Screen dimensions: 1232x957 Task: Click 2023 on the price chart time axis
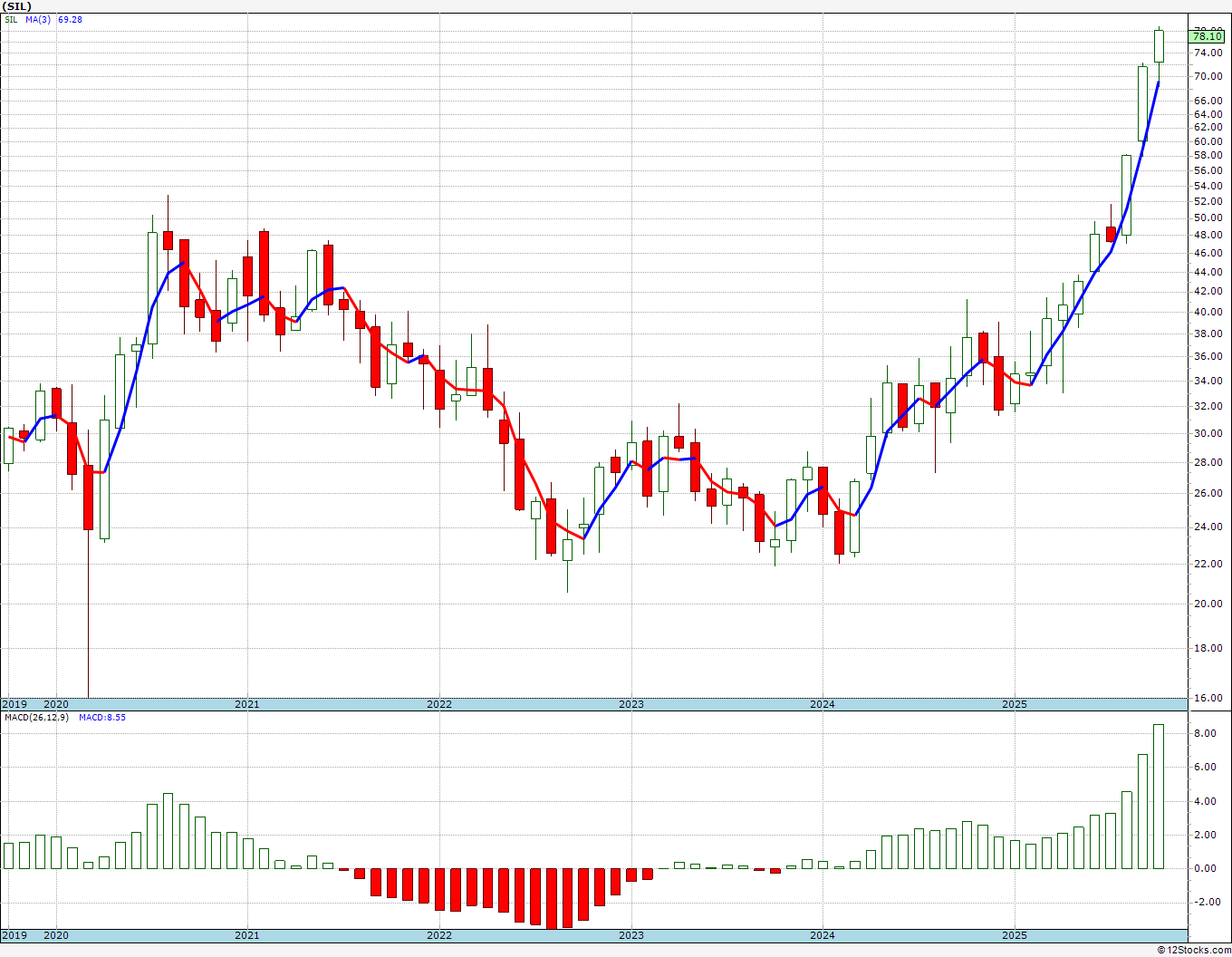point(631,704)
